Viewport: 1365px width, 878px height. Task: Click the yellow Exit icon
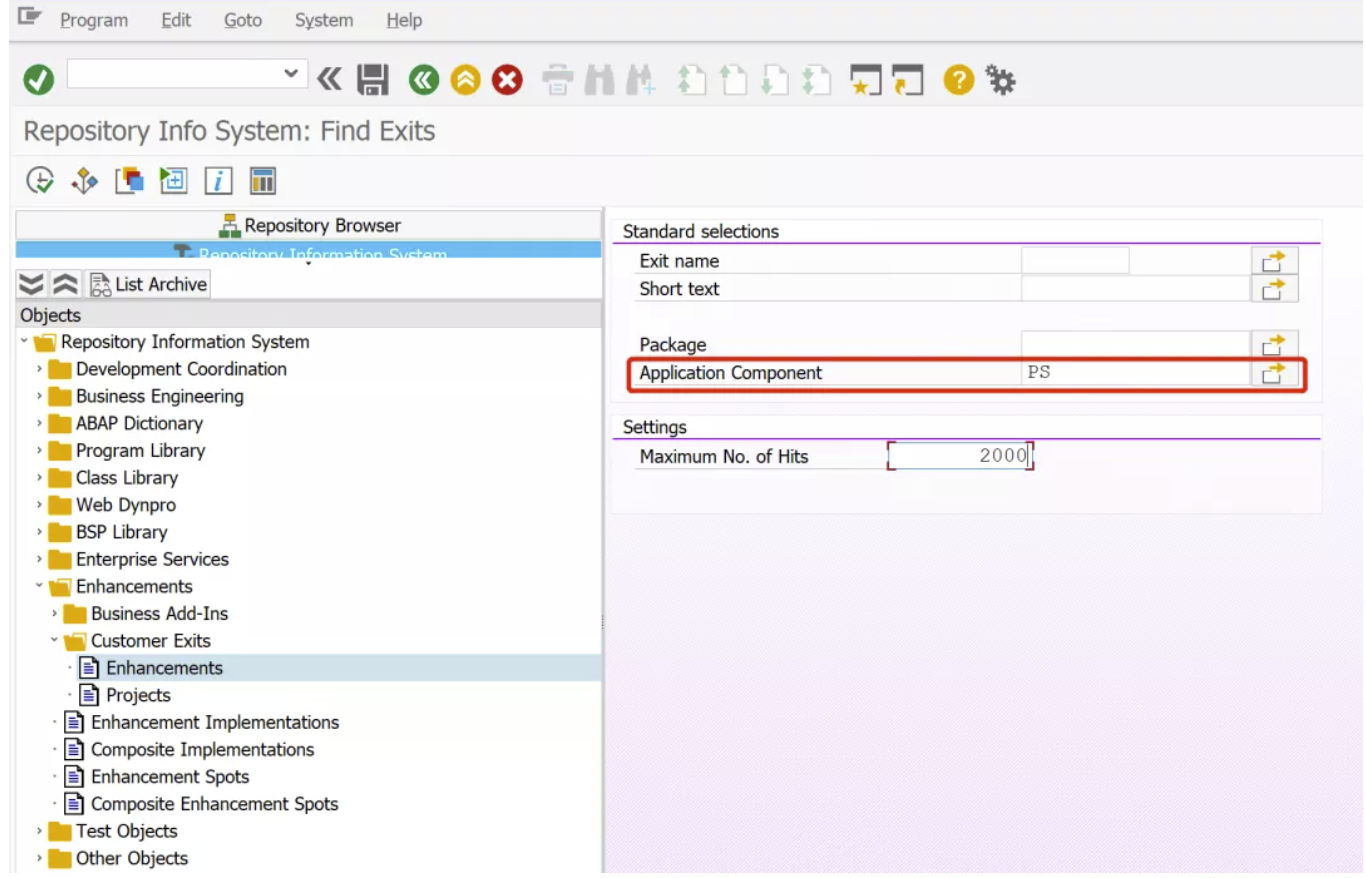click(466, 80)
